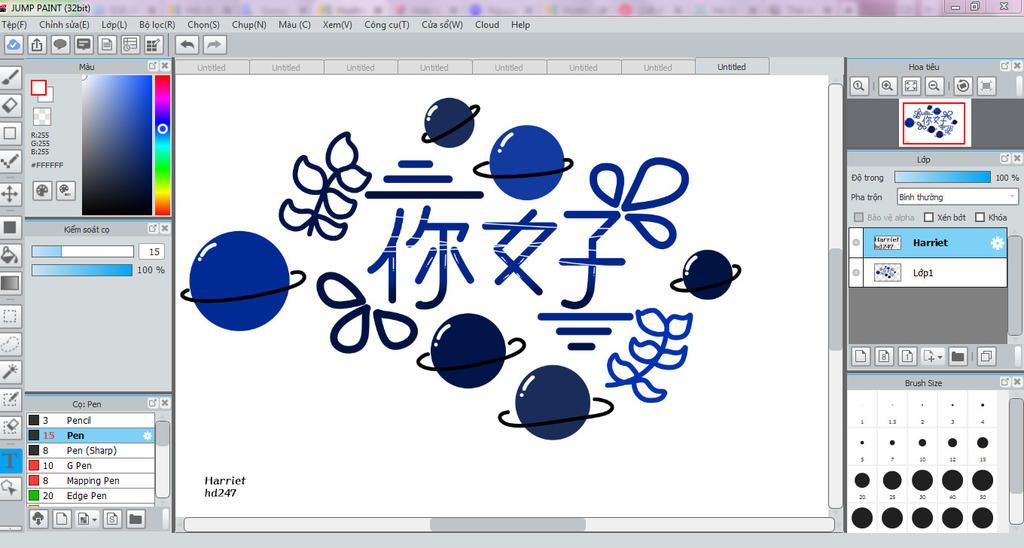Zoom in using navigator magnifier plus
The width and height of the screenshot is (1024, 548).
pos(887,86)
